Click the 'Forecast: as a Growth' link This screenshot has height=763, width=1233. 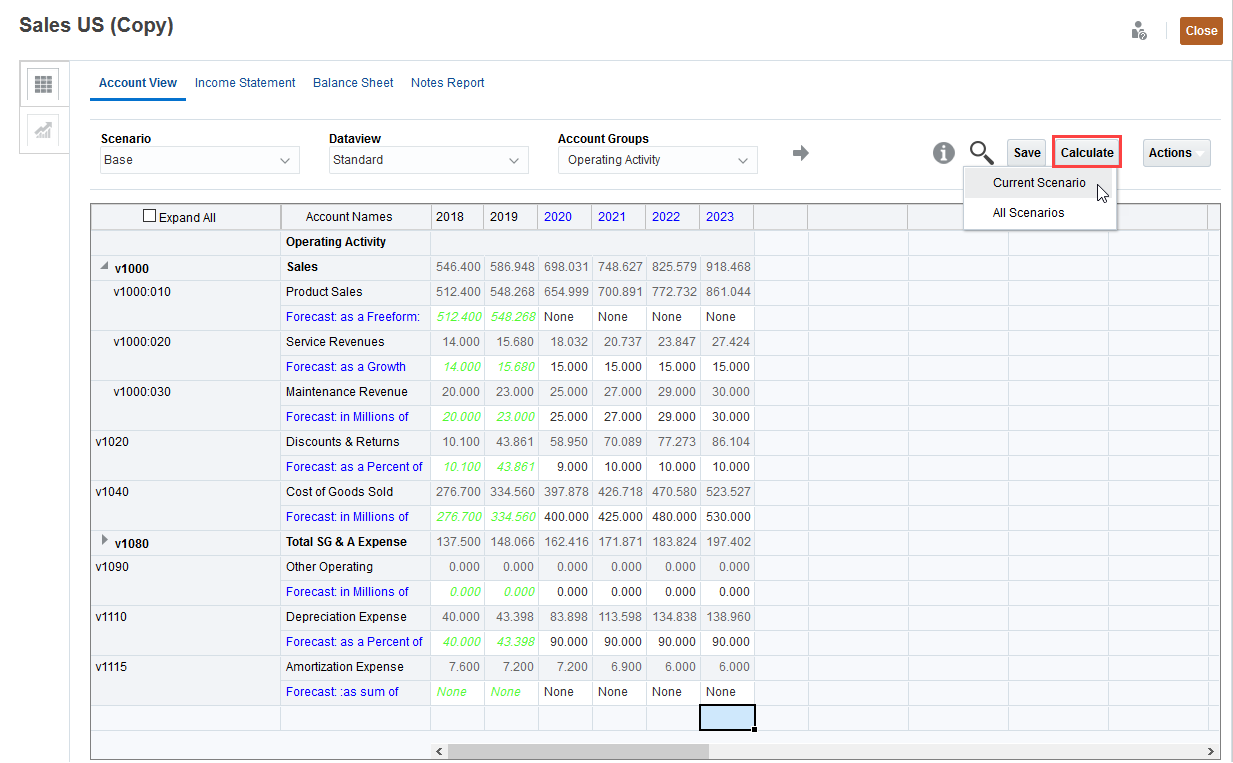pos(345,367)
